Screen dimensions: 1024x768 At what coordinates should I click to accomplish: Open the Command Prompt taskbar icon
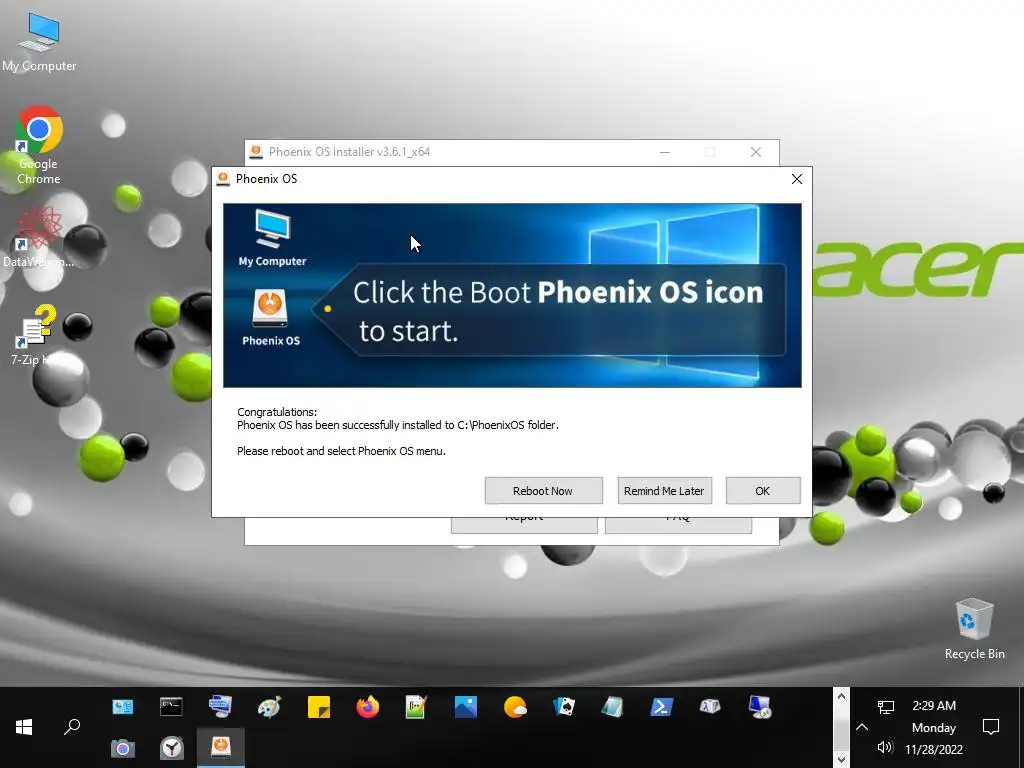[x=171, y=707]
